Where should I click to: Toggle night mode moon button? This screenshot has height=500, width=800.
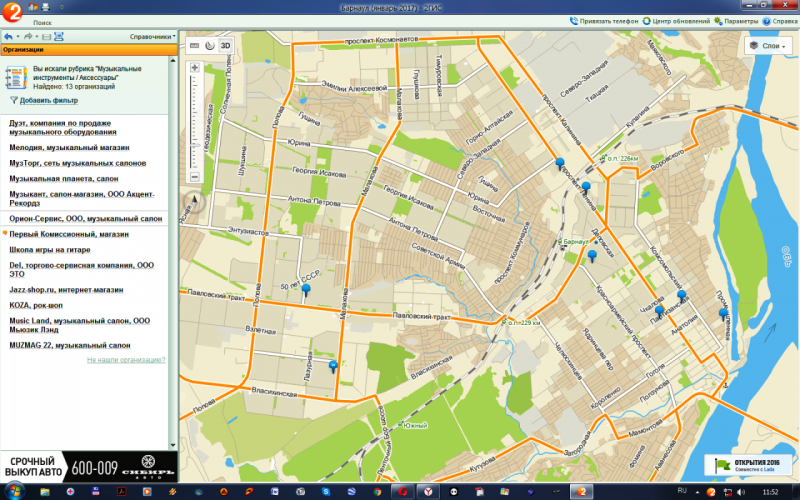click(210, 45)
